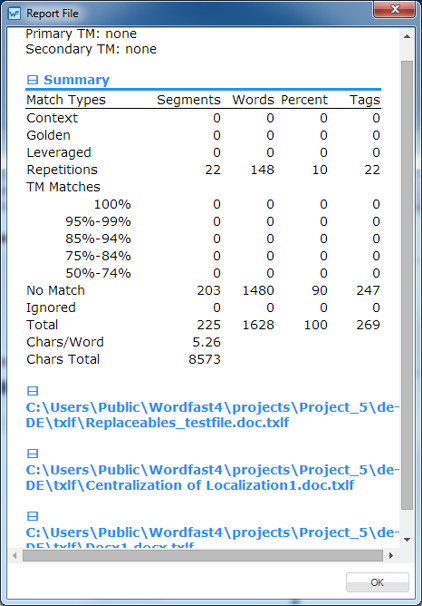Open the Centralization of Localization1.doc.txlf link
The width and height of the screenshot is (422, 606).
(213, 478)
